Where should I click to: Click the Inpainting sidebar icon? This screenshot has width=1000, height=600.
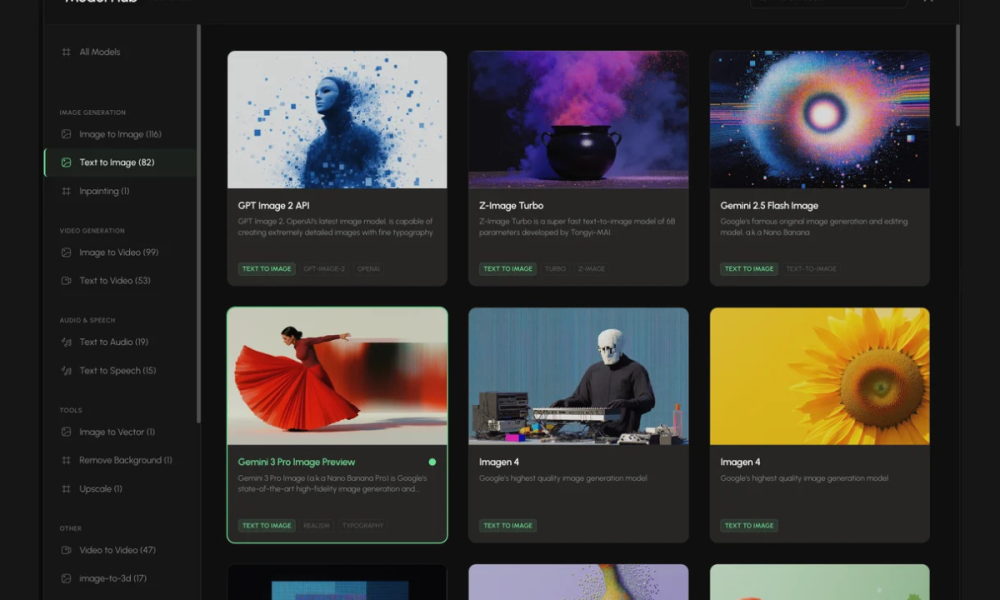[66, 191]
